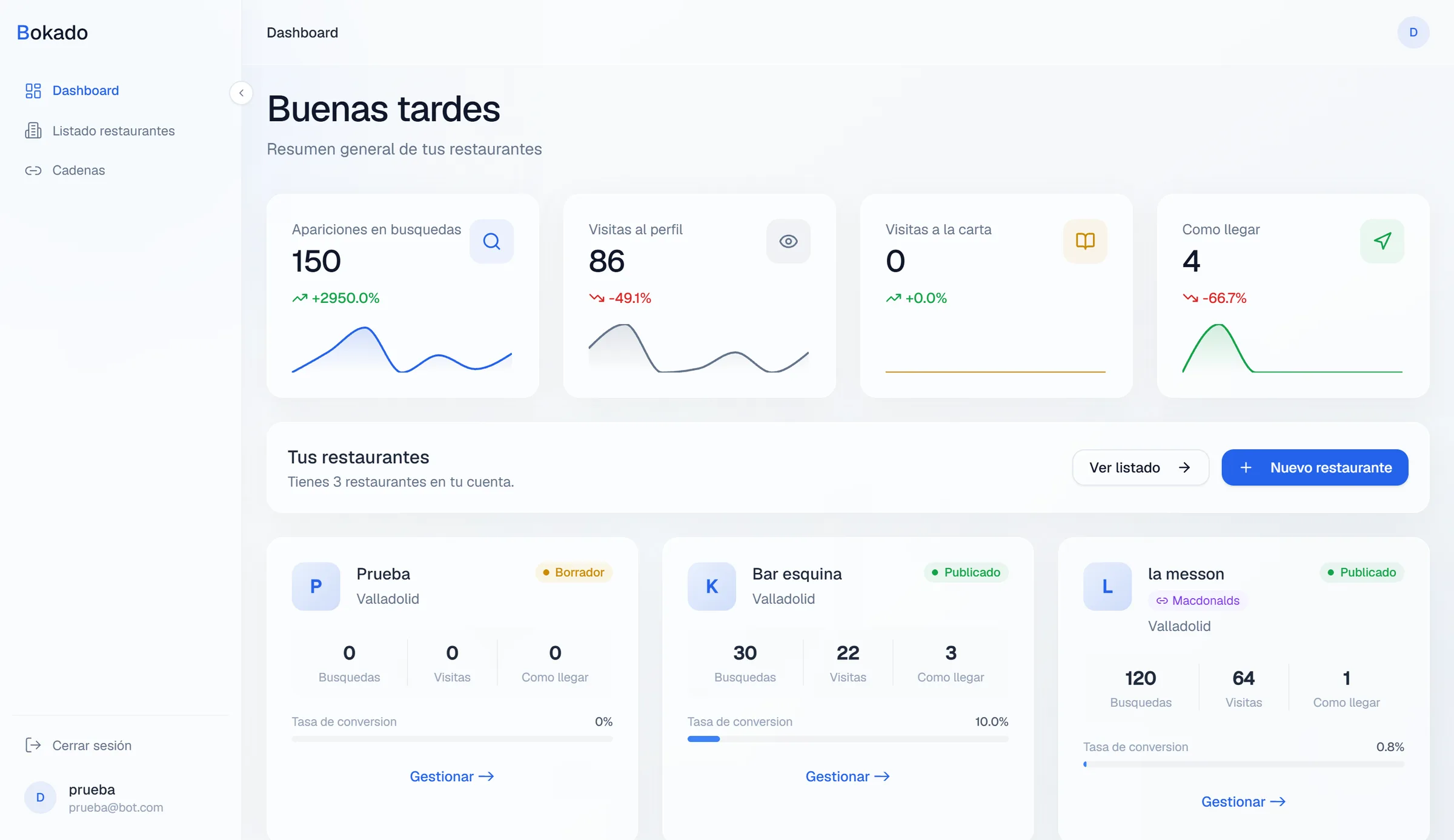Click the Visitas a la carta flat chart line
Viewport: 1454px width, 840px height.
995,371
